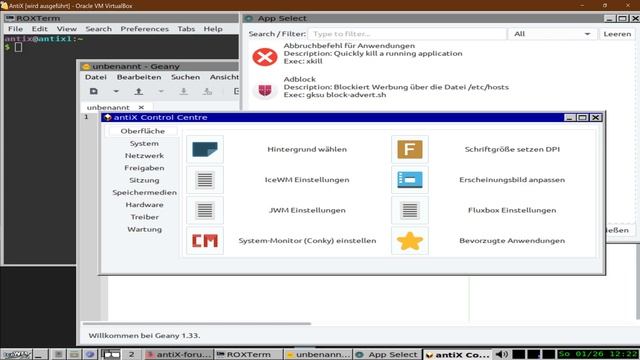Open the Datei menu in Geany
Screen dimensions: 640x360
click(x=96, y=77)
